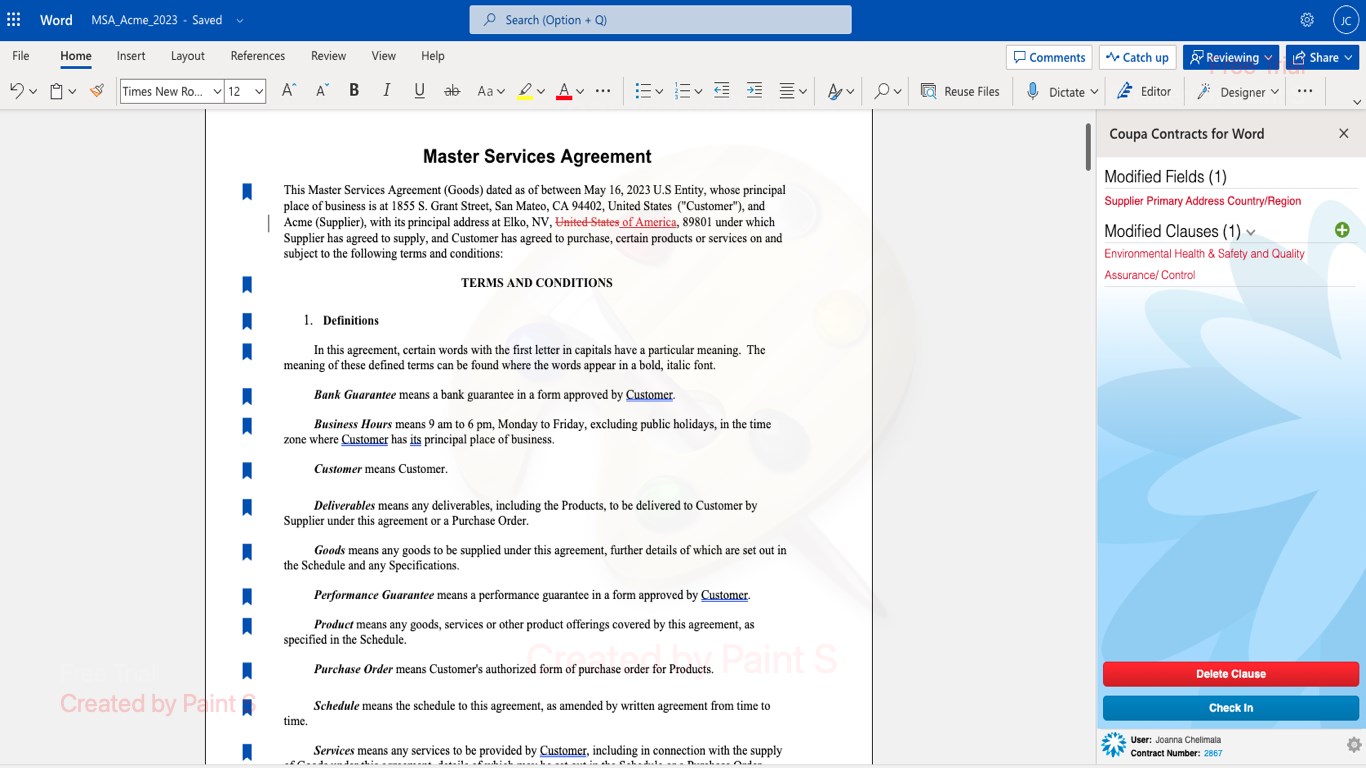Viewport: 1366px width, 768px height.
Task: Open the font name combo box
Action: [x=172, y=91]
